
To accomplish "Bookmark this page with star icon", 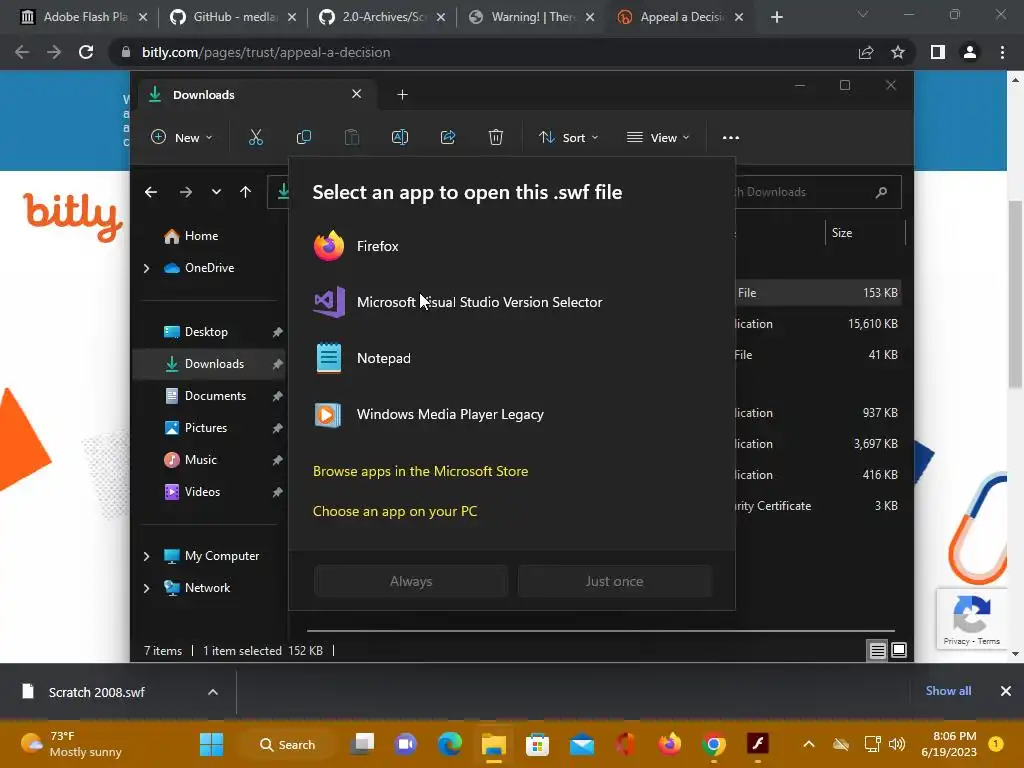I will tap(898, 52).
